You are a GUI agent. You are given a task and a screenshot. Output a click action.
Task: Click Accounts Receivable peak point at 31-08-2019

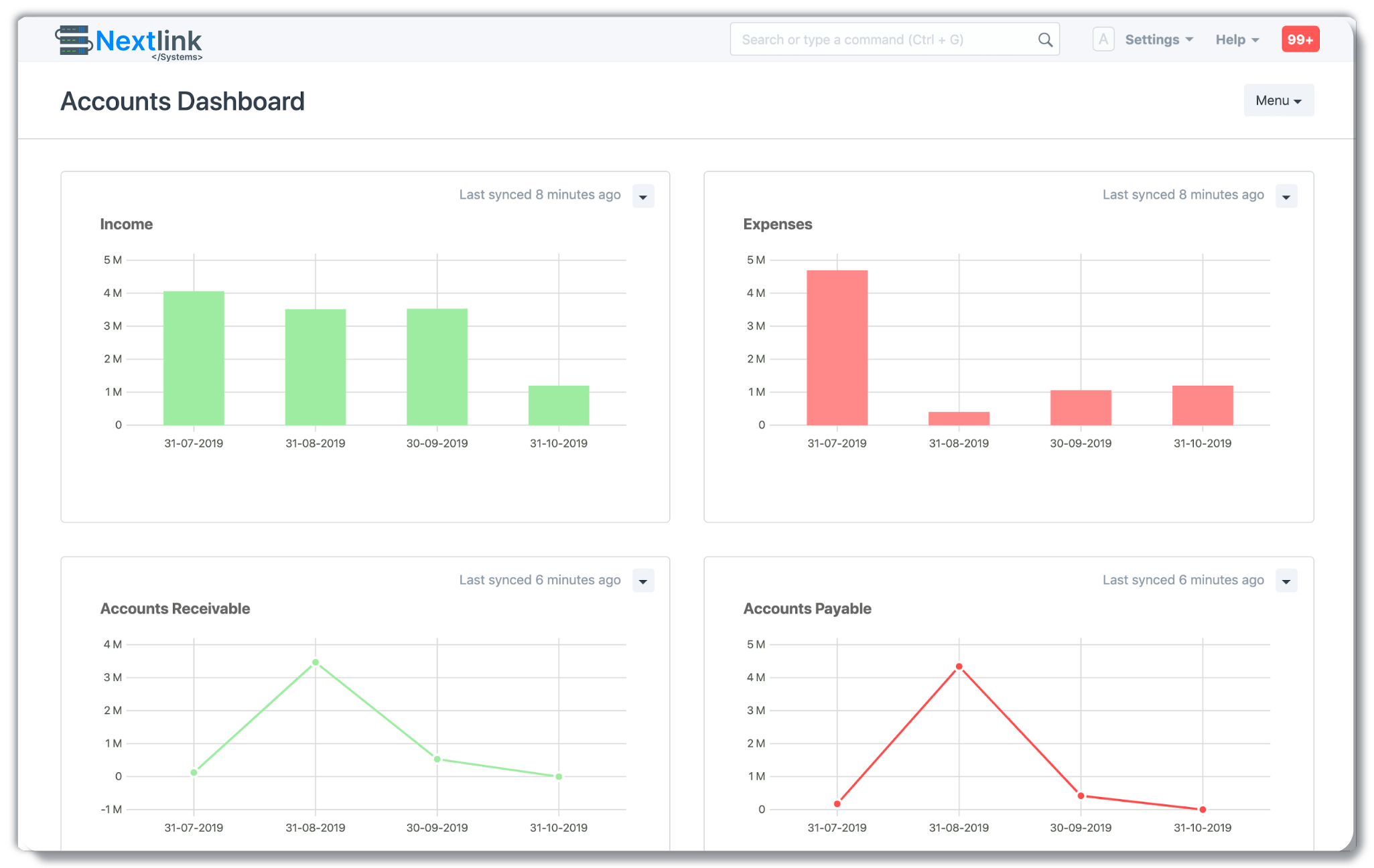[316, 662]
